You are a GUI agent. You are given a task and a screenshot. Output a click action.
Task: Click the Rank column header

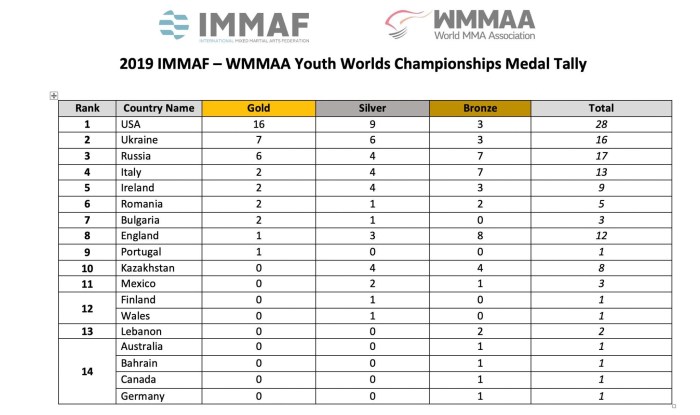click(87, 108)
